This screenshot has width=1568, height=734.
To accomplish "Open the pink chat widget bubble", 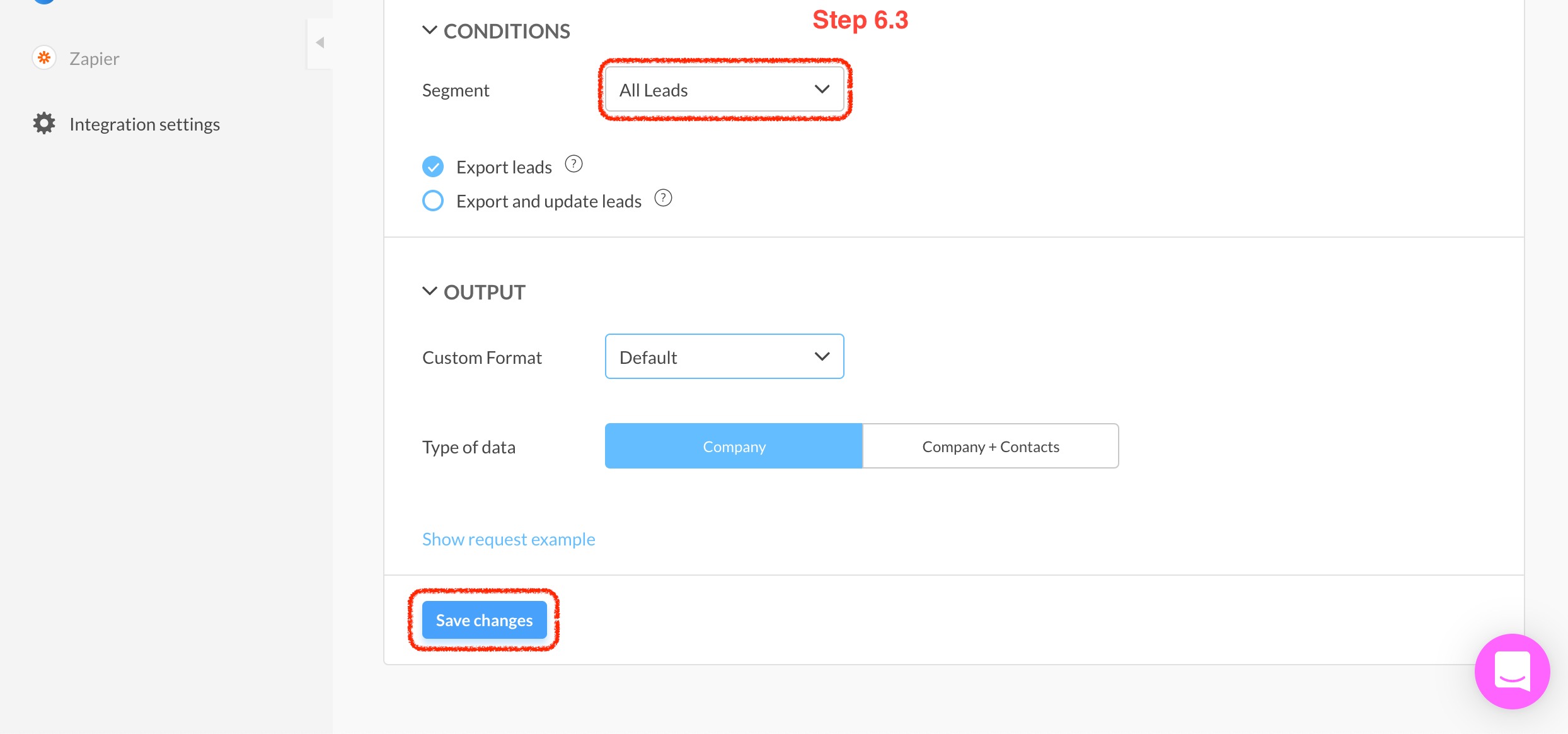I will [1512, 671].
